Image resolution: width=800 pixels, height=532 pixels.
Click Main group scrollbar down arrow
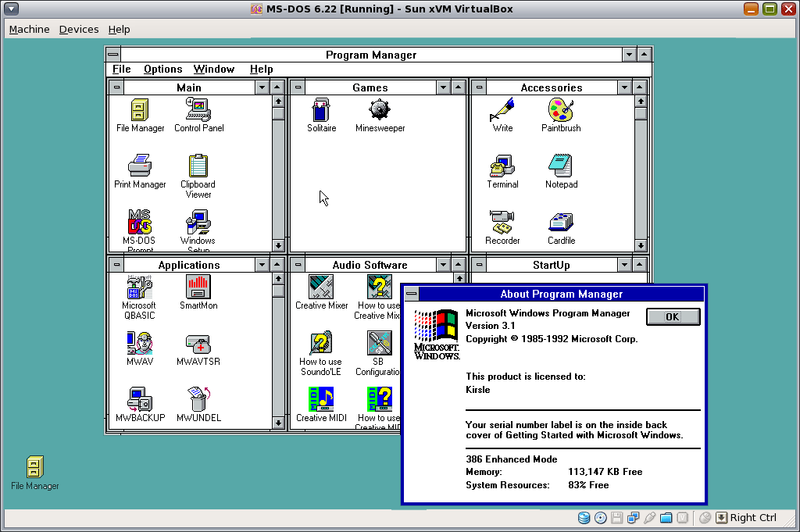[278, 245]
